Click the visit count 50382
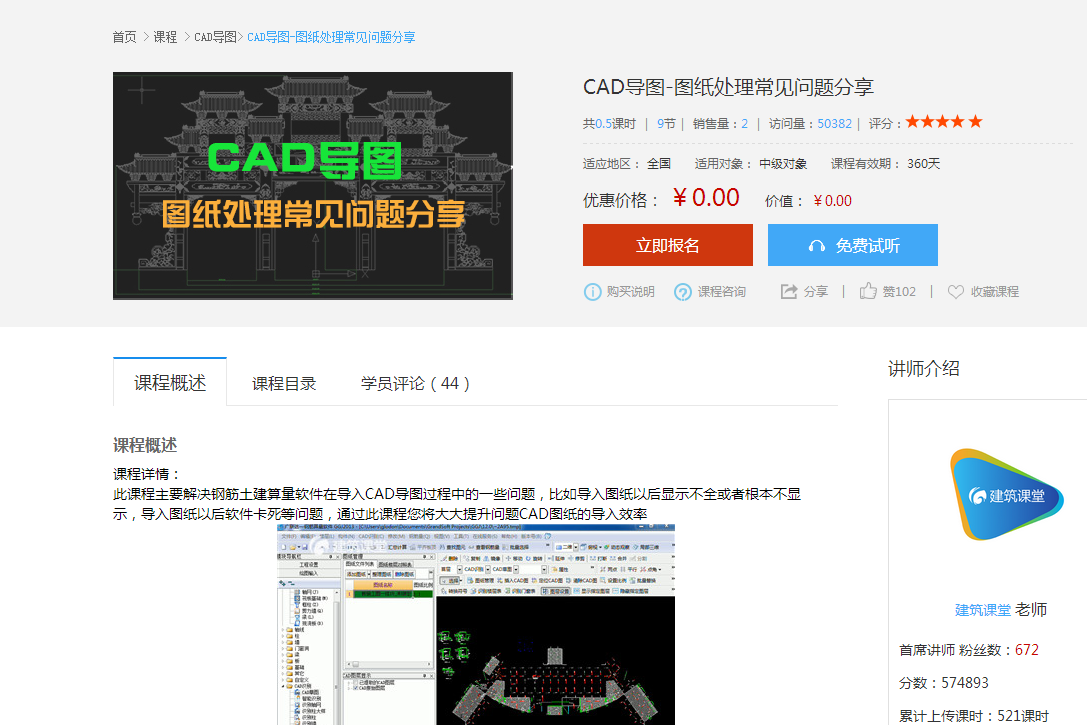The height and width of the screenshot is (725, 1087). click(x=835, y=124)
